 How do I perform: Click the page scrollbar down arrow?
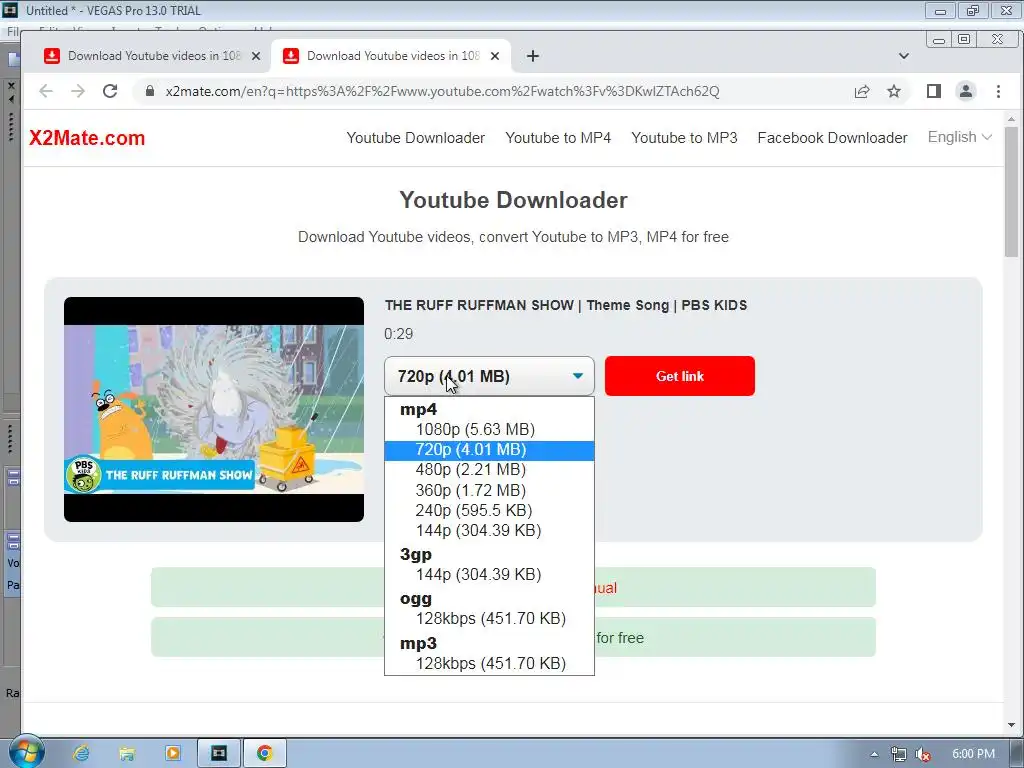1011,724
